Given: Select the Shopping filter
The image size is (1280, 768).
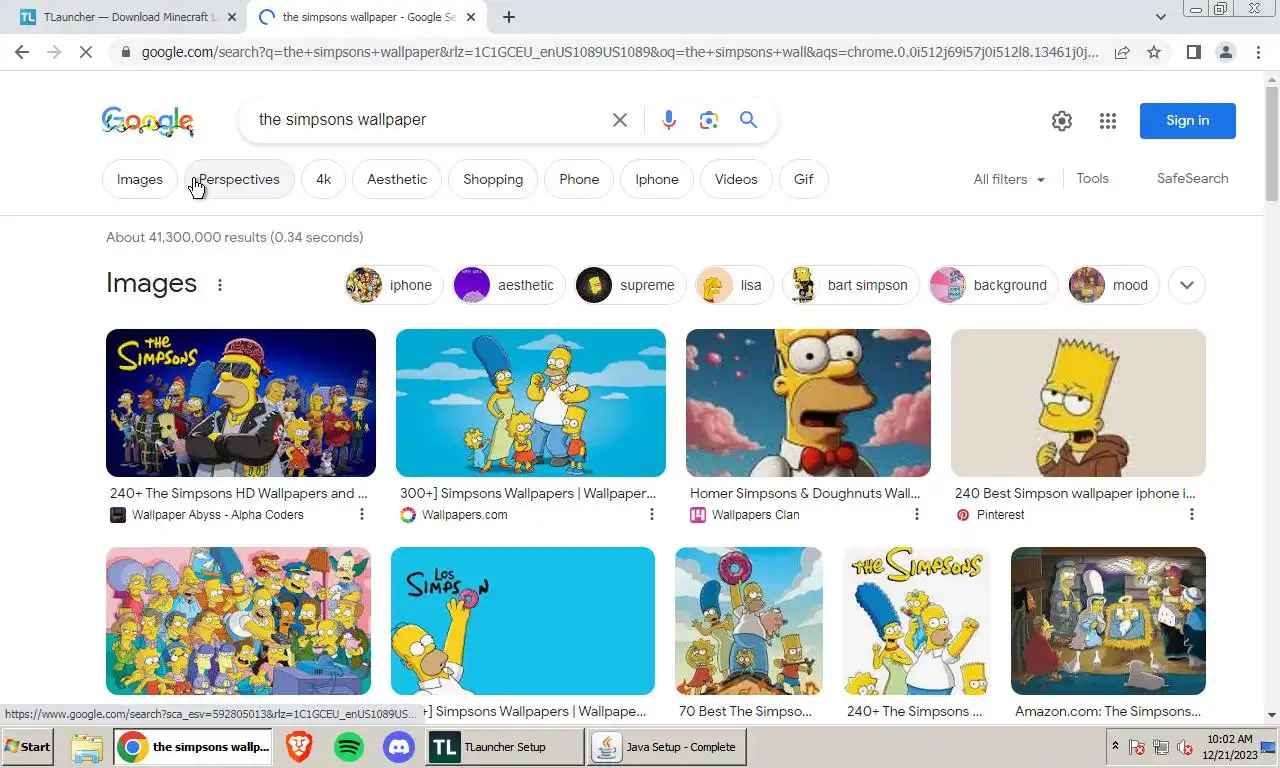Looking at the screenshot, I should click(x=493, y=179).
